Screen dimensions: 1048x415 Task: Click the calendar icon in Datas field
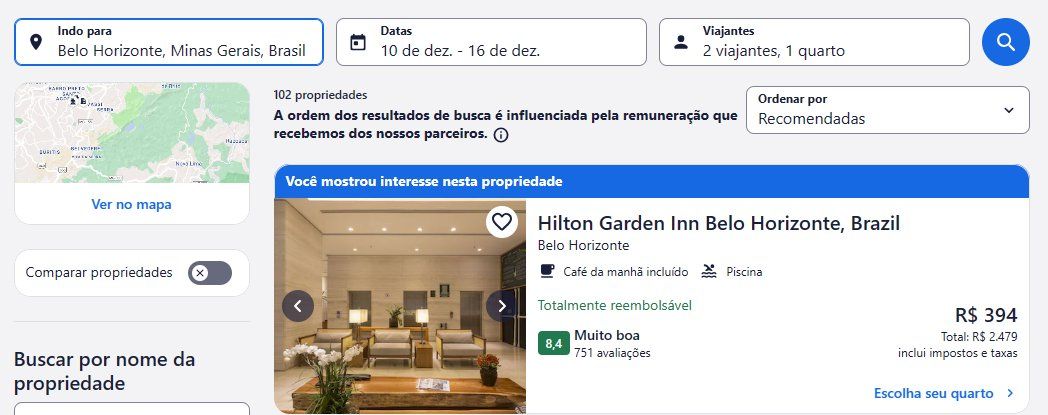coord(358,42)
